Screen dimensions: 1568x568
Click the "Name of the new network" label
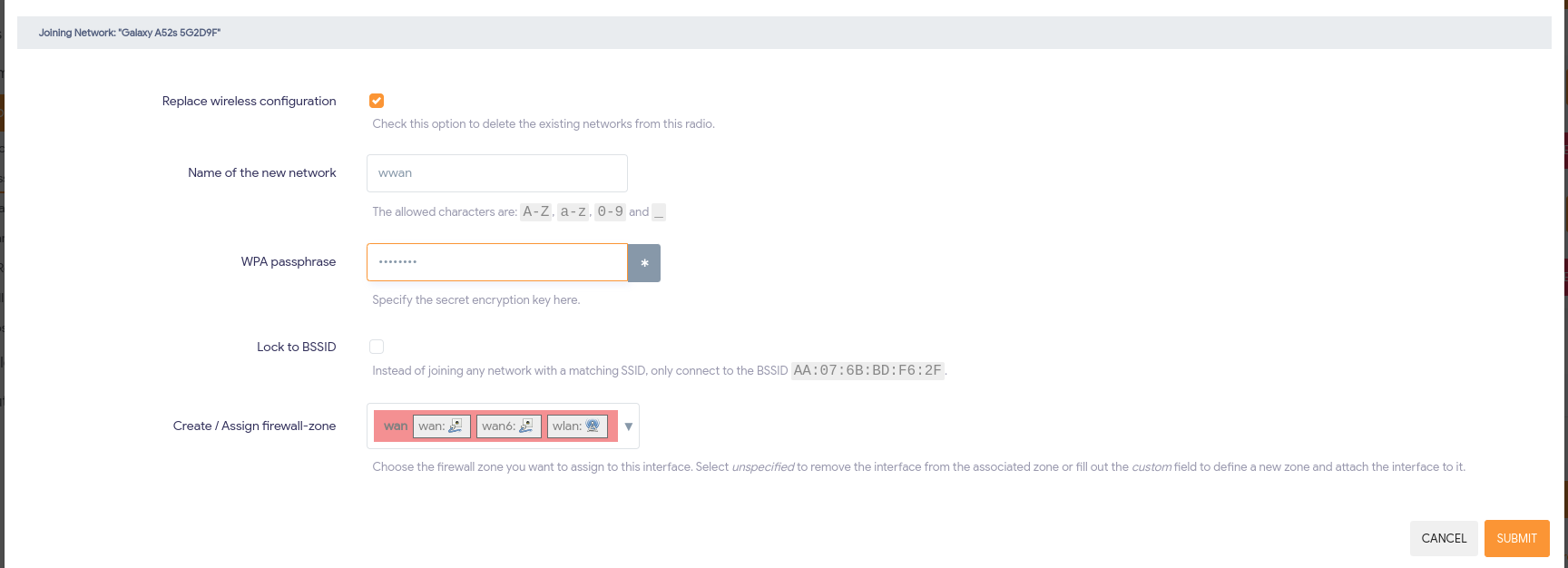(x=261, y=172)
